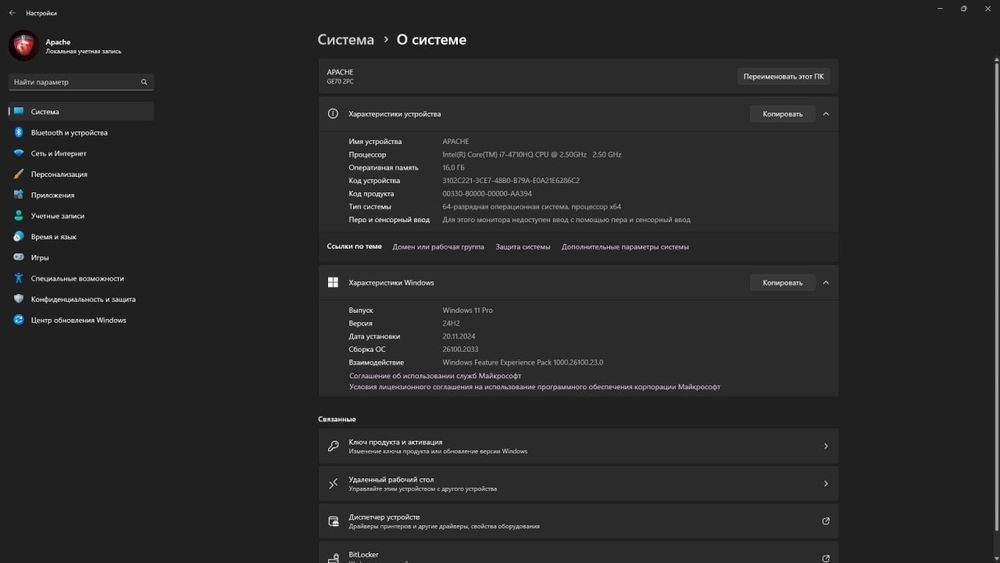This screenshot has height=563, width=1000.
Task: Collapse the Характеристики устройства section
Action: click(826, 114)
